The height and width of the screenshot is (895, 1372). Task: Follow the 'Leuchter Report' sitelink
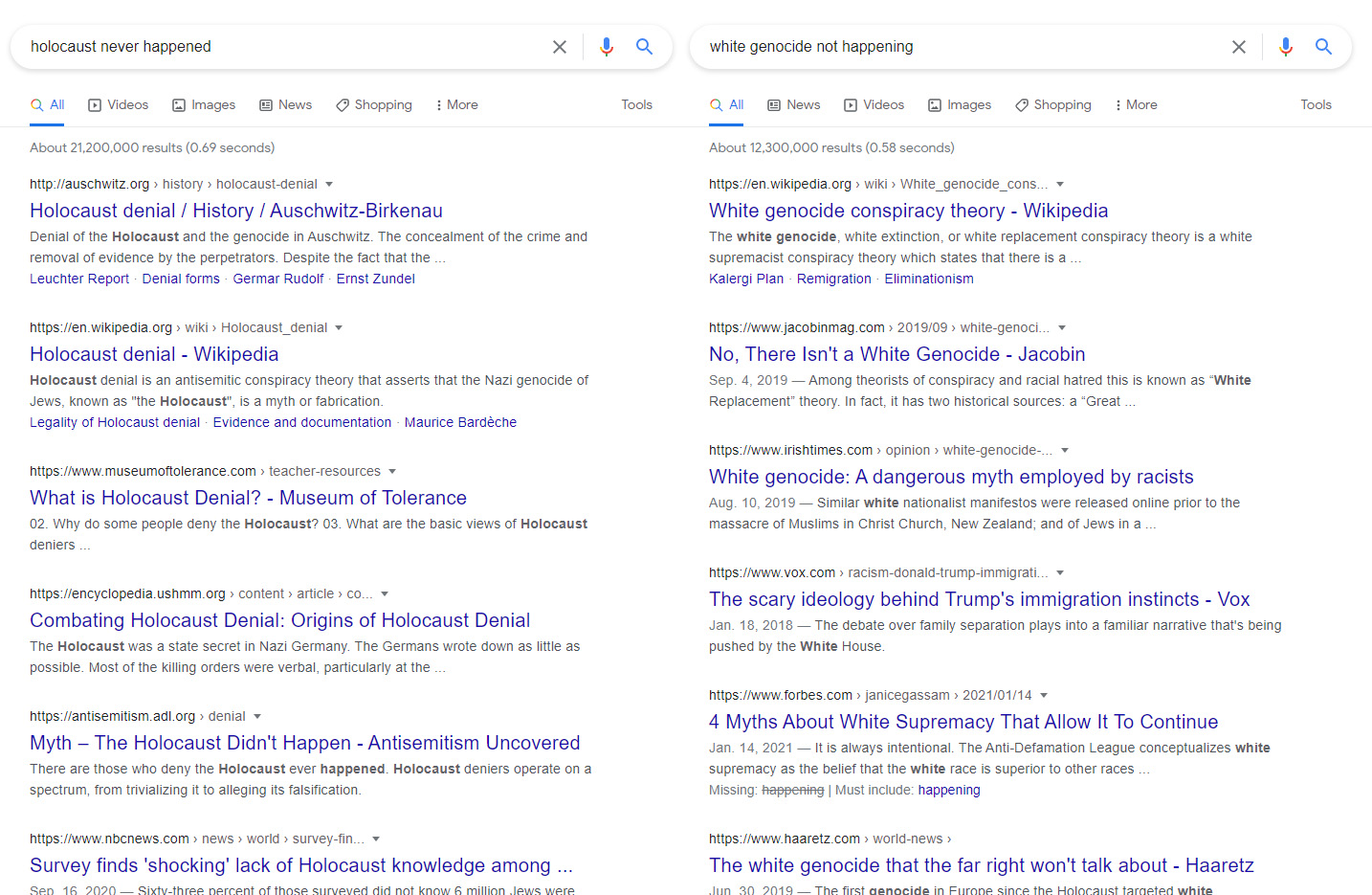click(x=79, y=280)
